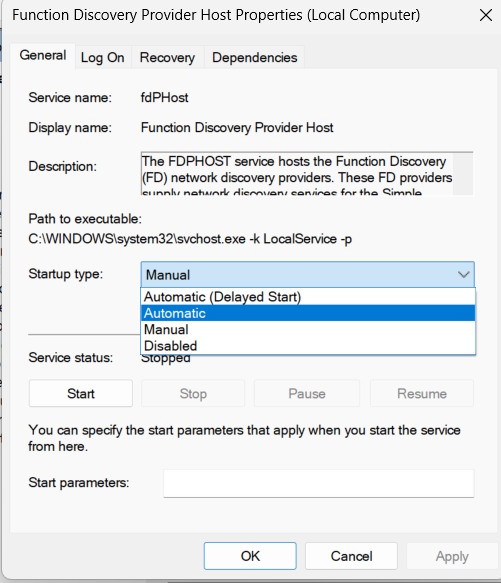Screen dimensions: 501x583
Task: Click the greyed-out Resume button
Action: coord(422,393)
